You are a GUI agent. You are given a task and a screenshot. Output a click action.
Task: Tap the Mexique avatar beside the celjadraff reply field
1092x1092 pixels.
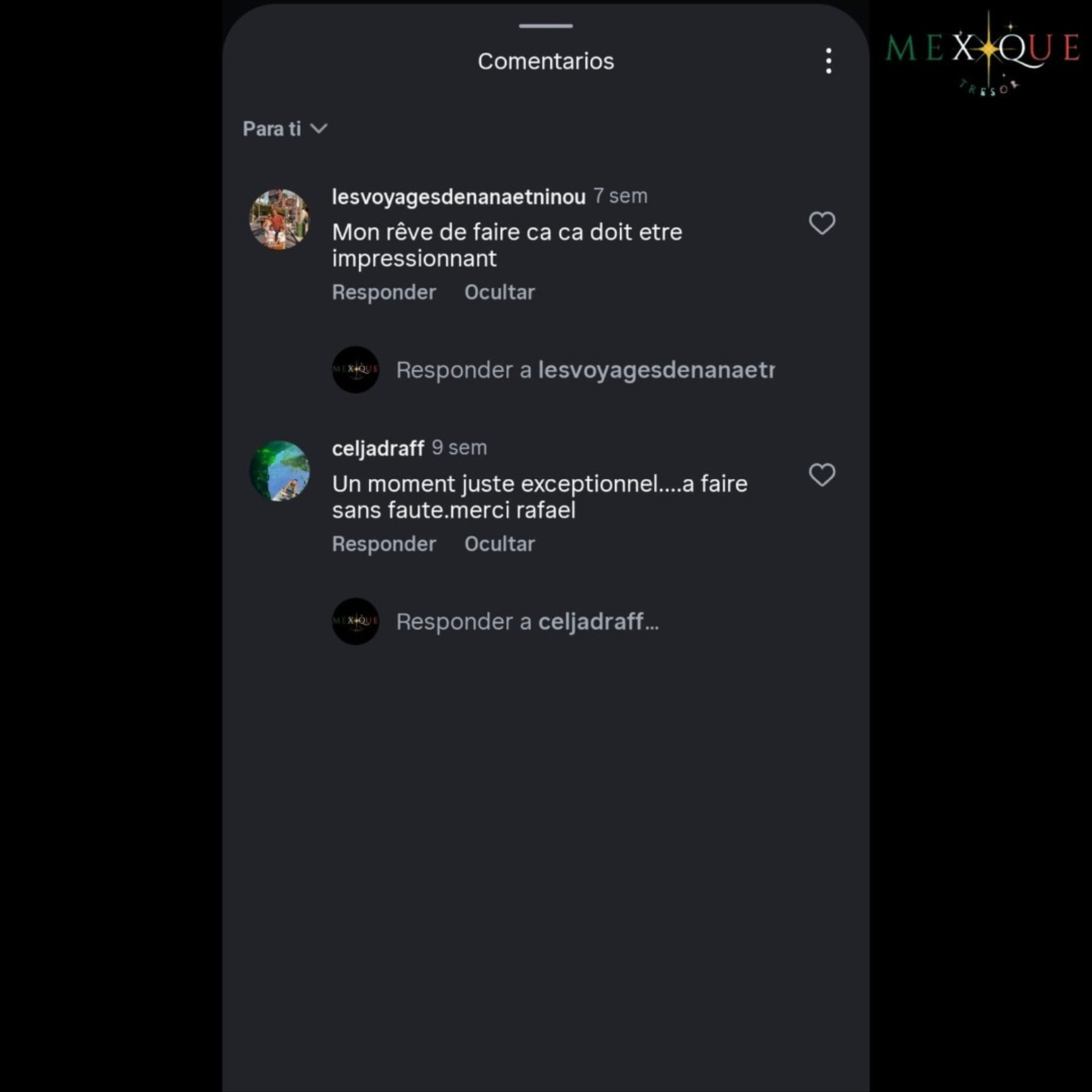tap(355, 621)
